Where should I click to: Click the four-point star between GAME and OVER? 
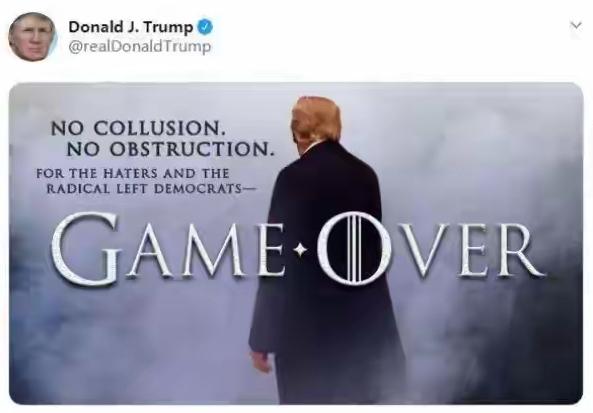coord(301,250)
